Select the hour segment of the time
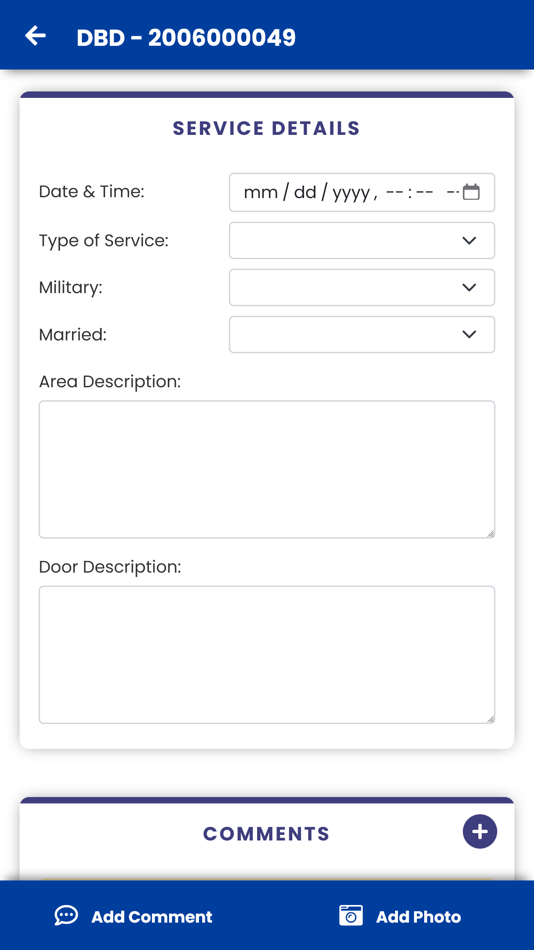534x950 pixels. coord(395,193)
